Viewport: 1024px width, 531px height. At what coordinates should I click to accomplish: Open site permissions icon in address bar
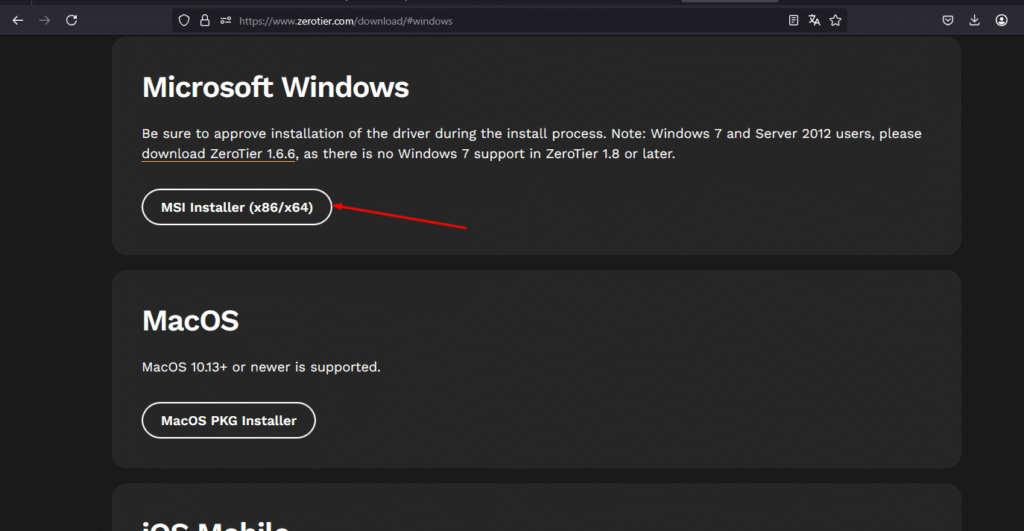point(226,20)
